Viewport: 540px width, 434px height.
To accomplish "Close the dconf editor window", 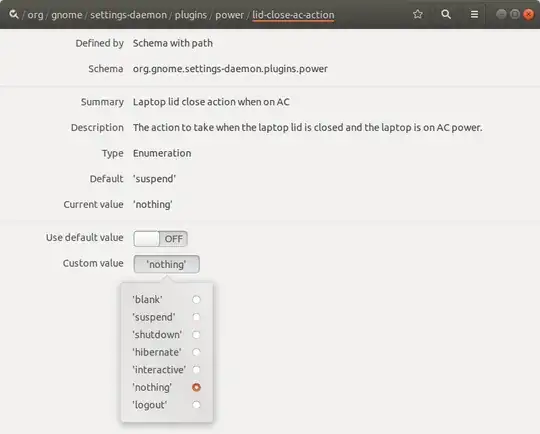I will [x=528, y=14].
